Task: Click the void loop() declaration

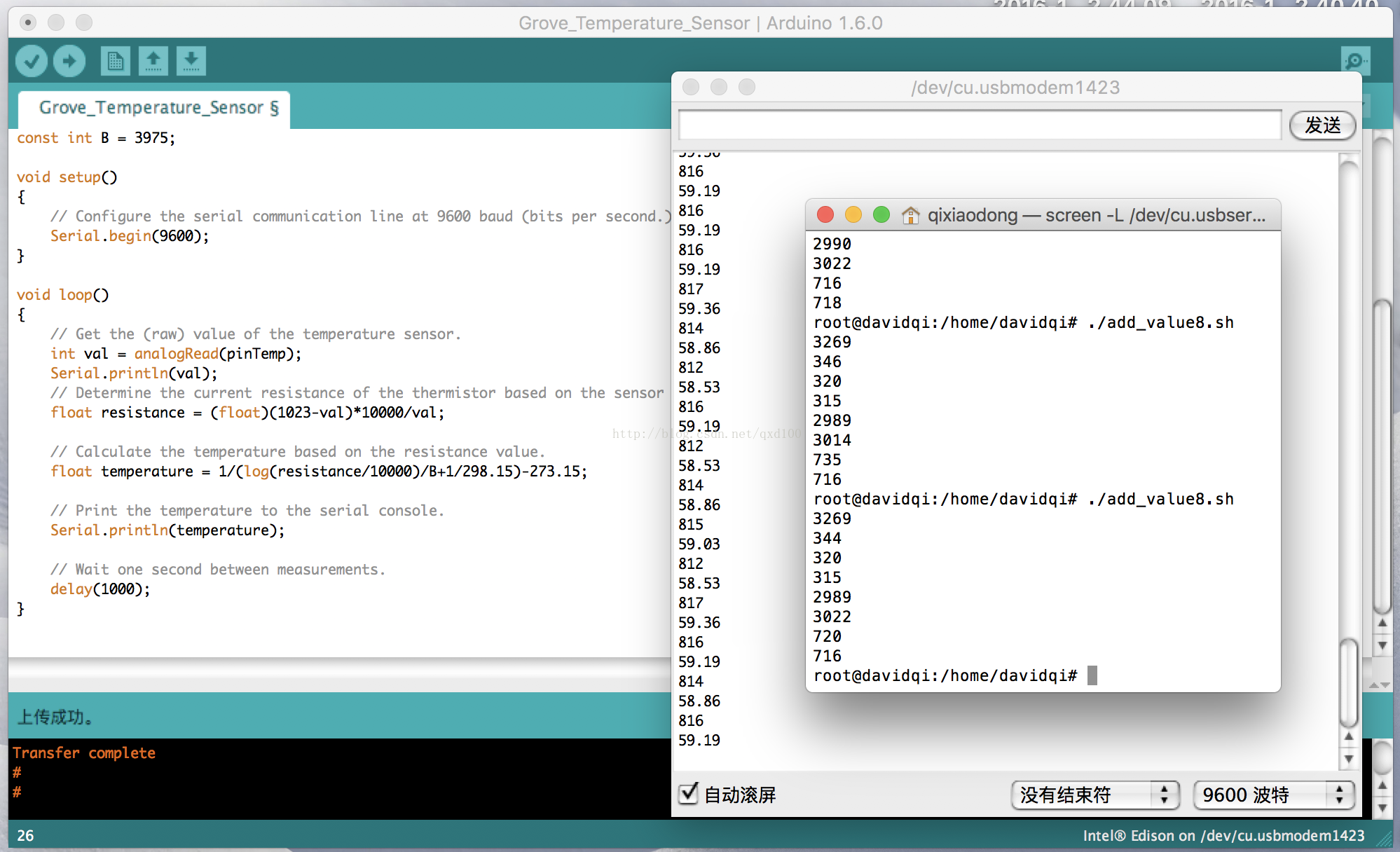Action: click(x=63, y=295)
